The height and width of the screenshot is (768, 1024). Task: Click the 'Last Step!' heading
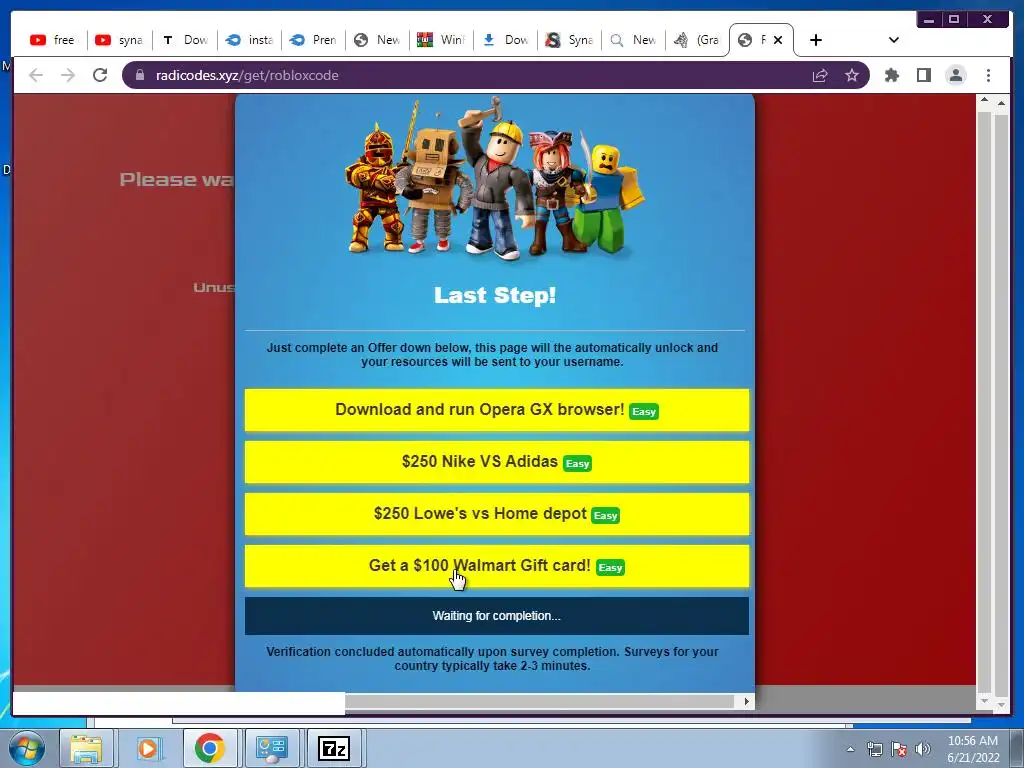pos(495,295)
